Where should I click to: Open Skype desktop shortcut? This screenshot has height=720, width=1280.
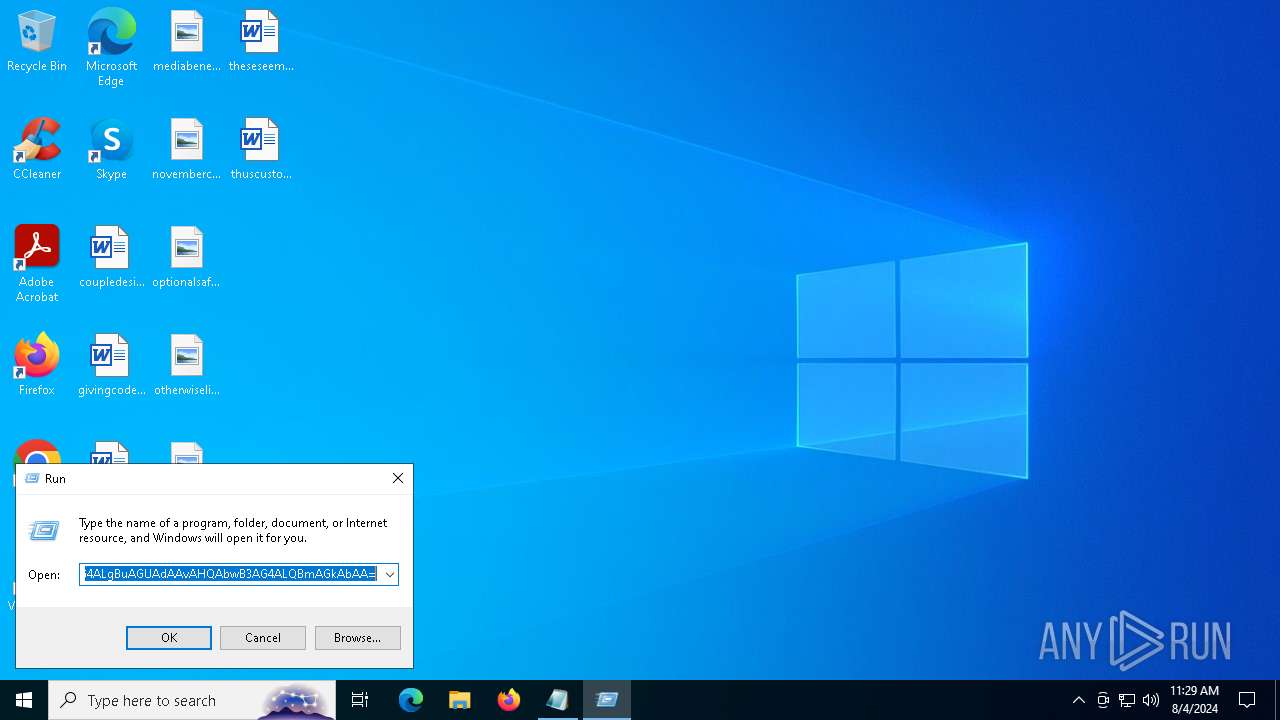(x=111, y=150)
